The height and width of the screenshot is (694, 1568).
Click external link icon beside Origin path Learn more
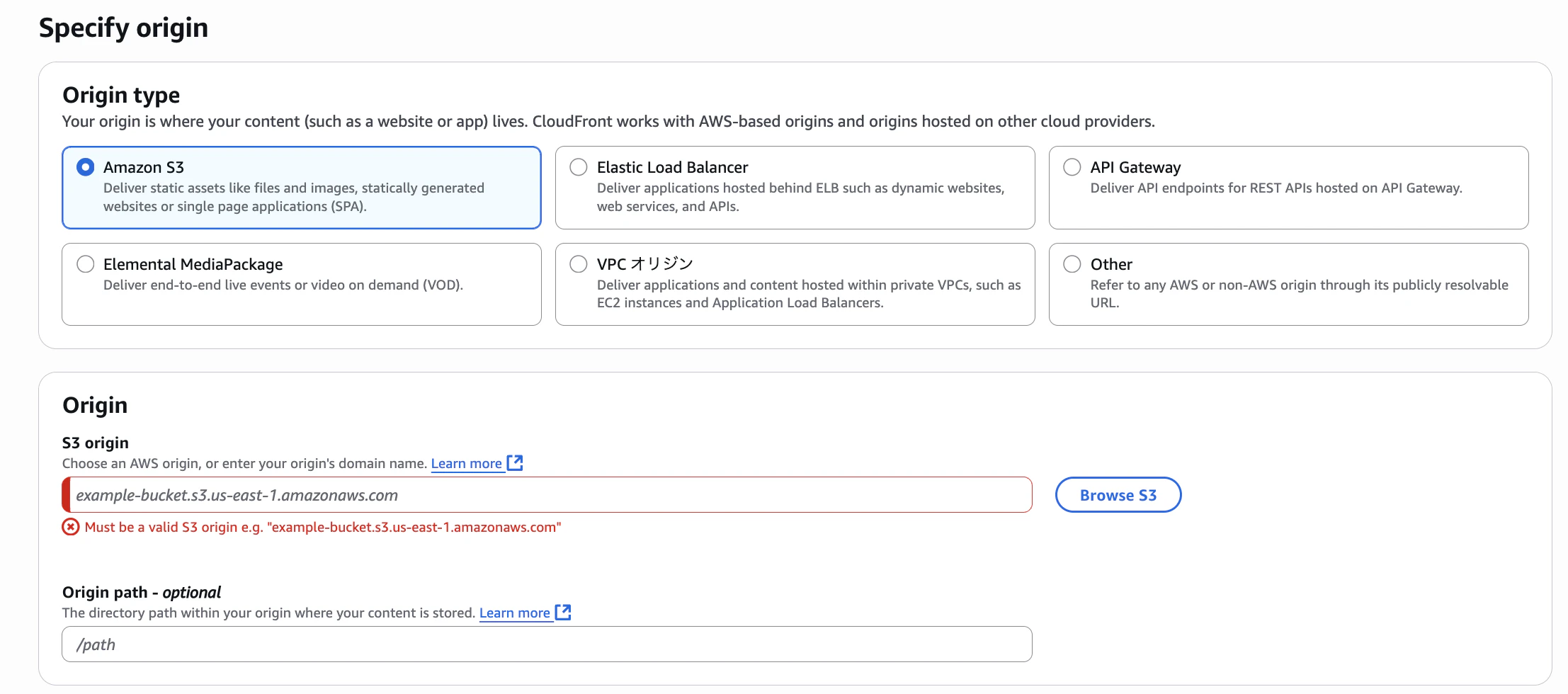(563, 613)
